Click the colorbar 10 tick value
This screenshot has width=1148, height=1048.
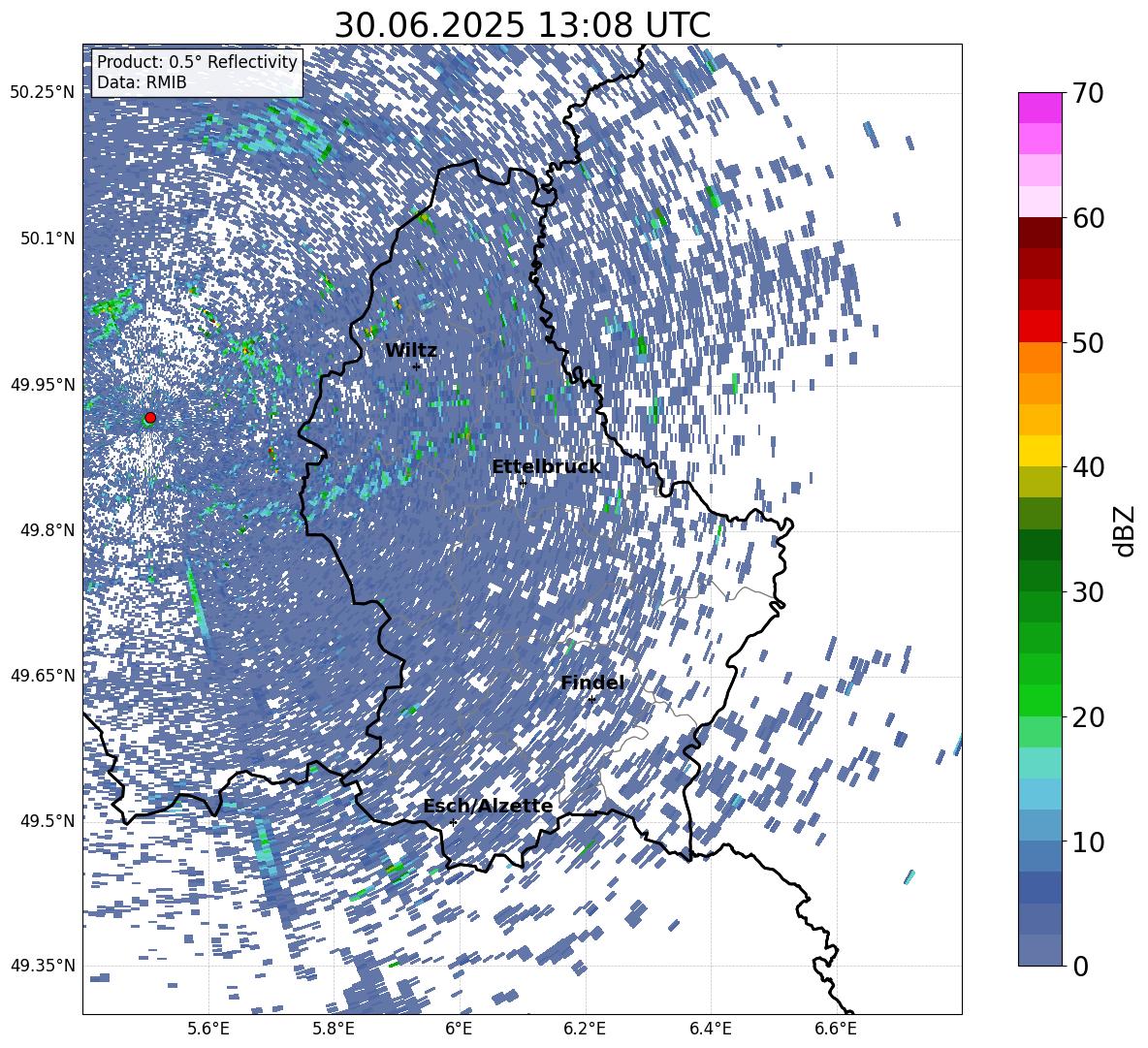pyautogui.click(x=1088, y=842)
